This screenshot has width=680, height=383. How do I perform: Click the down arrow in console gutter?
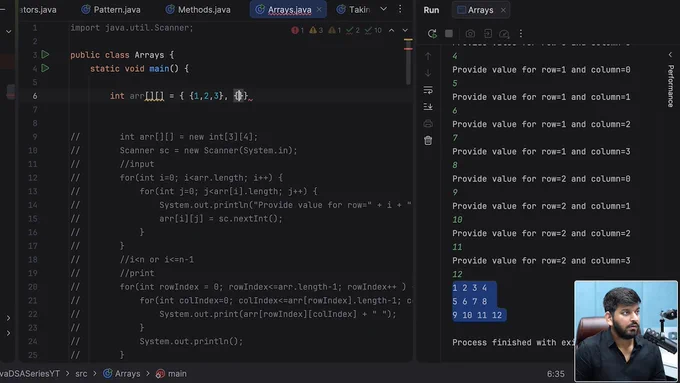(428, 73)
